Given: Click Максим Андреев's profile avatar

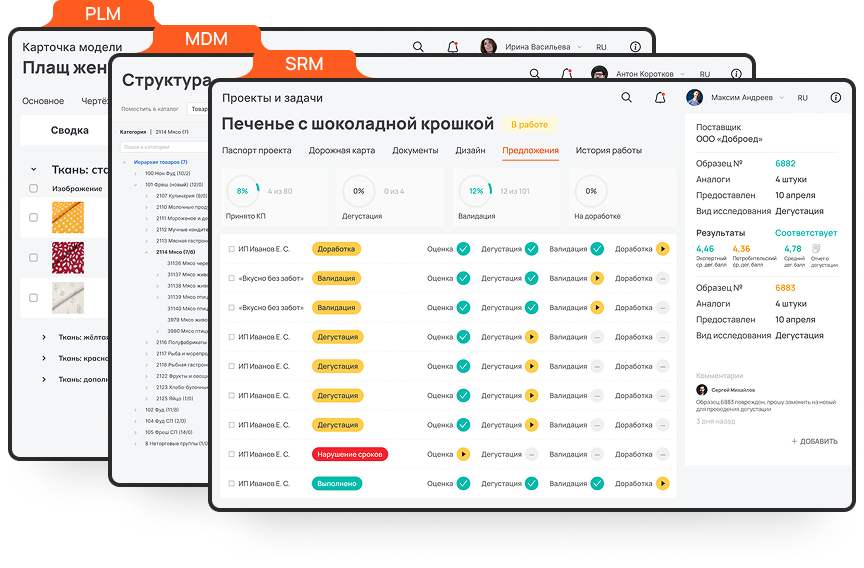Looking at the screenshot, I should [695, 98].
